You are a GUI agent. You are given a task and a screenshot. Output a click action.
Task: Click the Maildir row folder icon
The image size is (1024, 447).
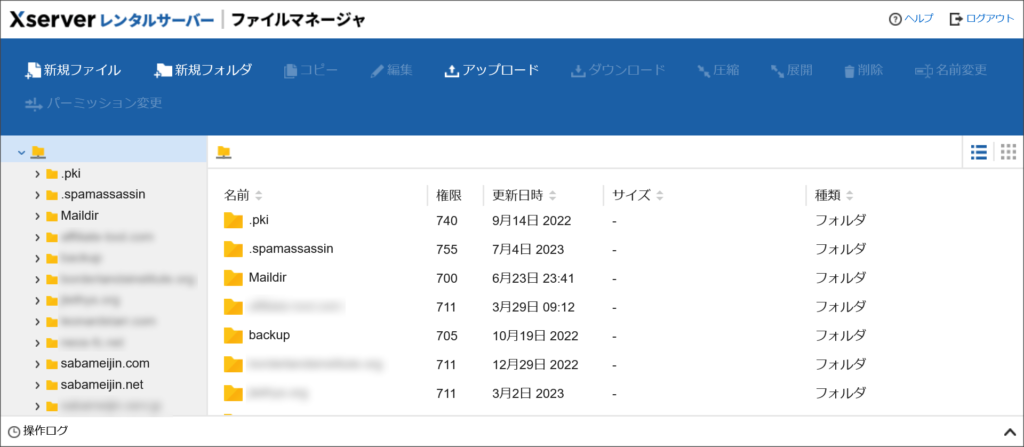[x=233, y=278]
